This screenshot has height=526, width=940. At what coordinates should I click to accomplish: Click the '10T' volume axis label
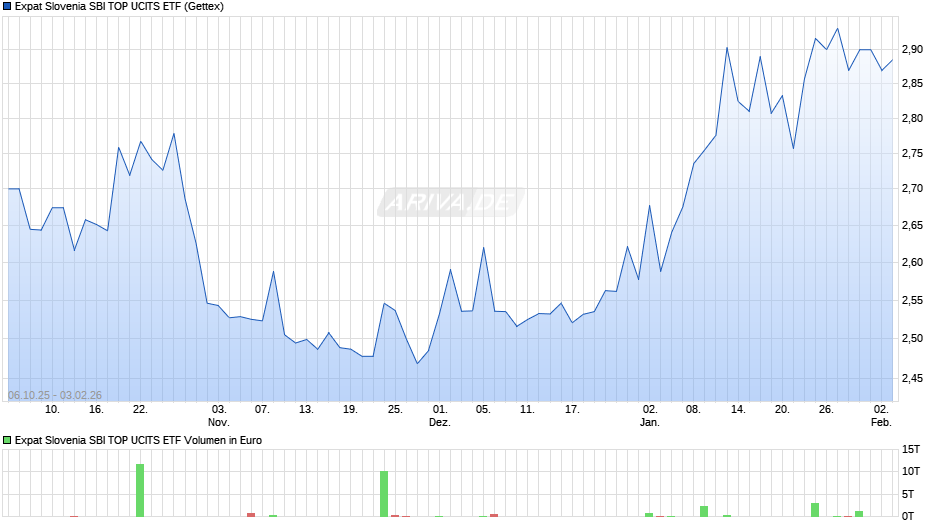coord(911,471)
